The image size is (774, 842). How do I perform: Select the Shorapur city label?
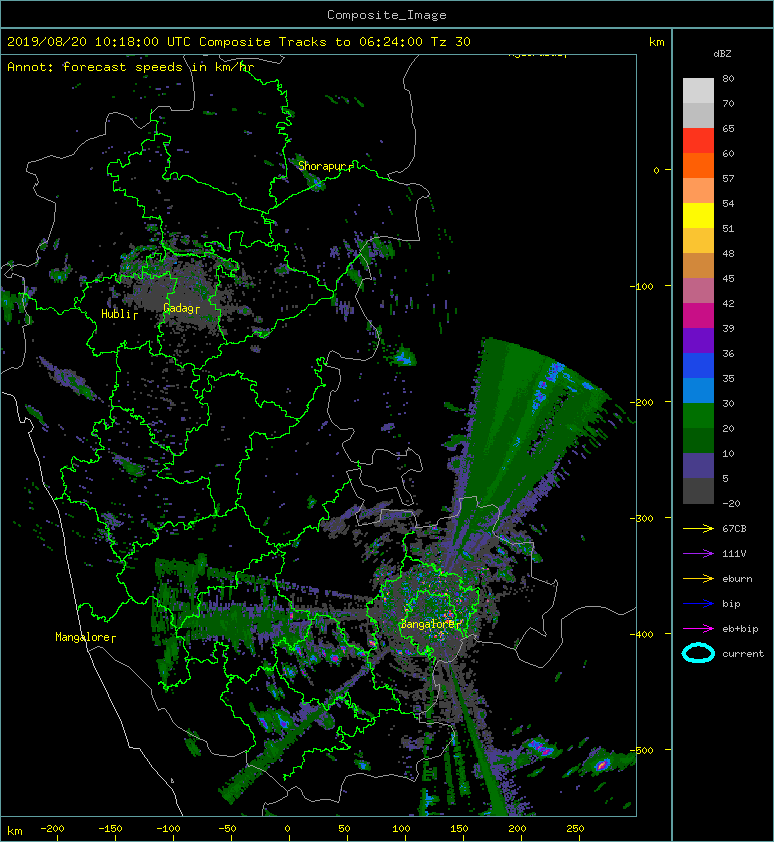click(x=322, y=166)
